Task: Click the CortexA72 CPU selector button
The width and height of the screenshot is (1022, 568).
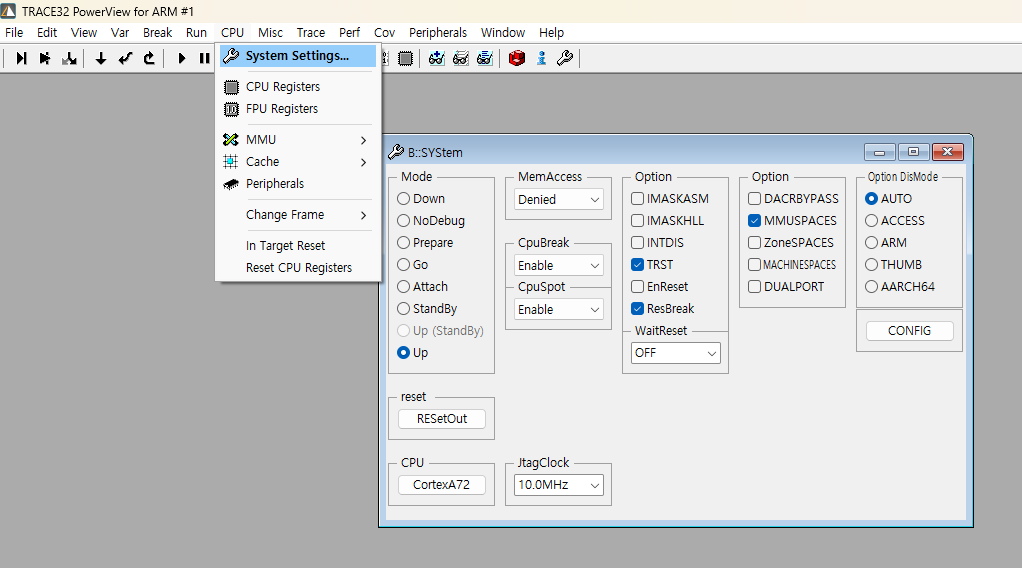Action: click(441, 485)
